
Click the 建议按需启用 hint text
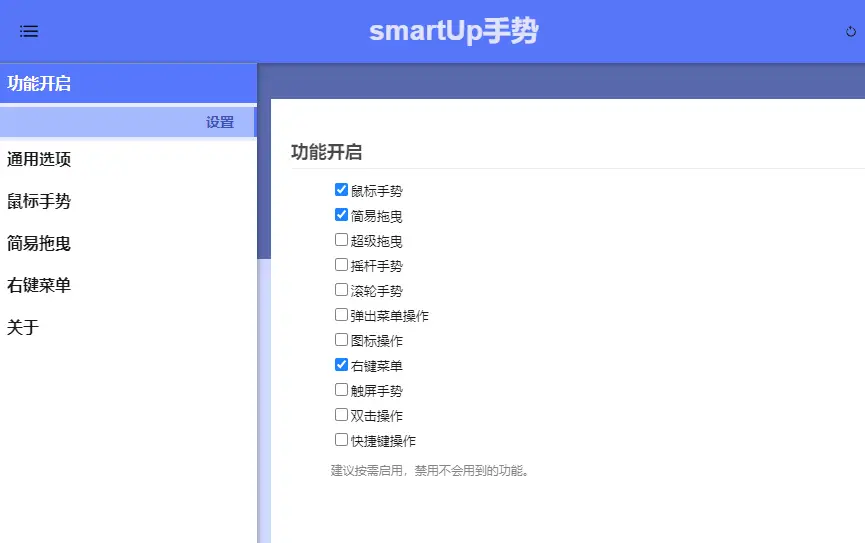(429, 471)
